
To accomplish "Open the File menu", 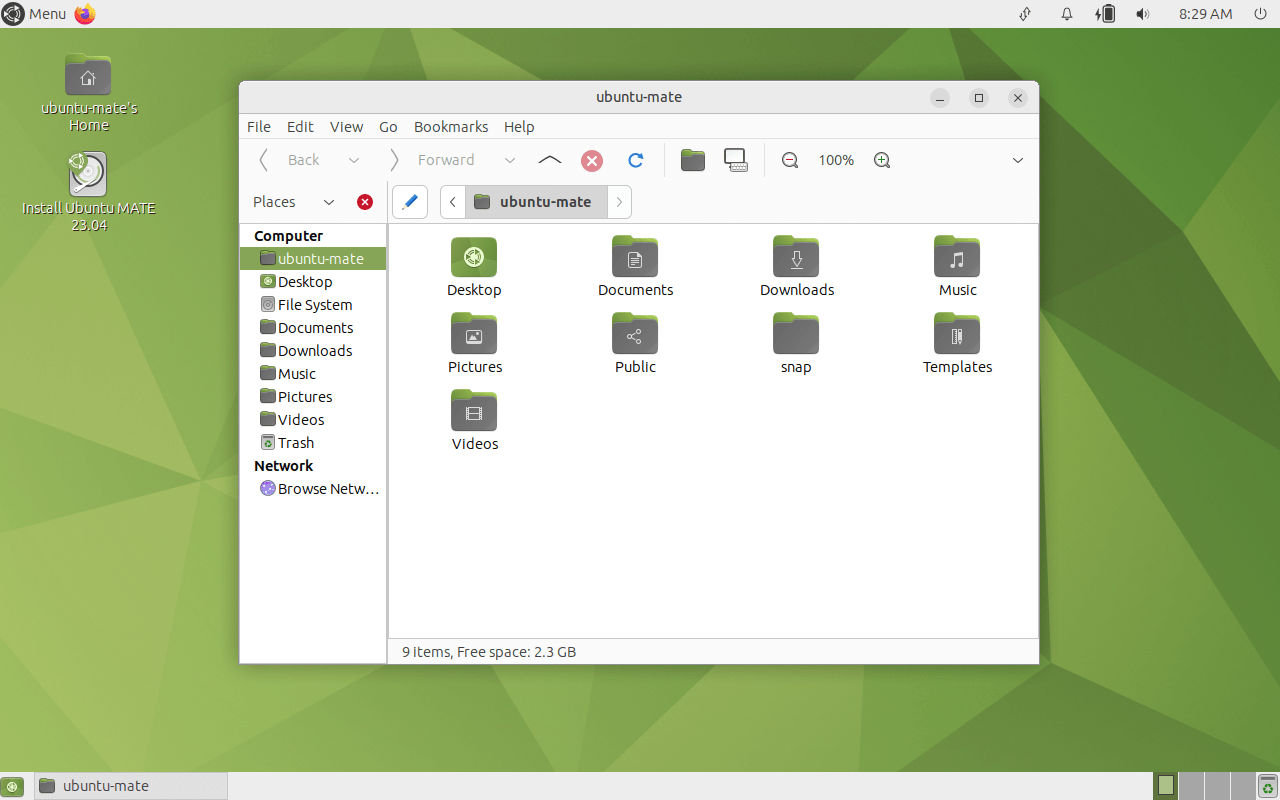I will 259,127.
